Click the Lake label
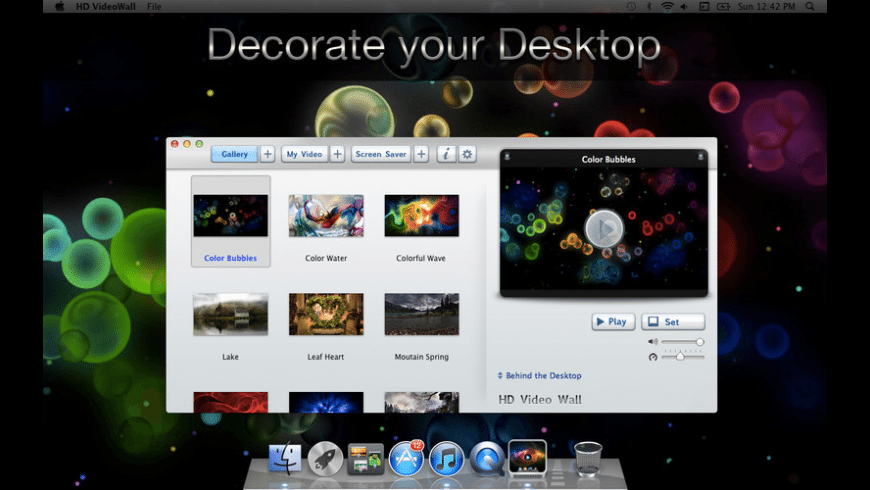Image resolution: width=870 pixels, height=490 pixels. (x=230, y=357)
